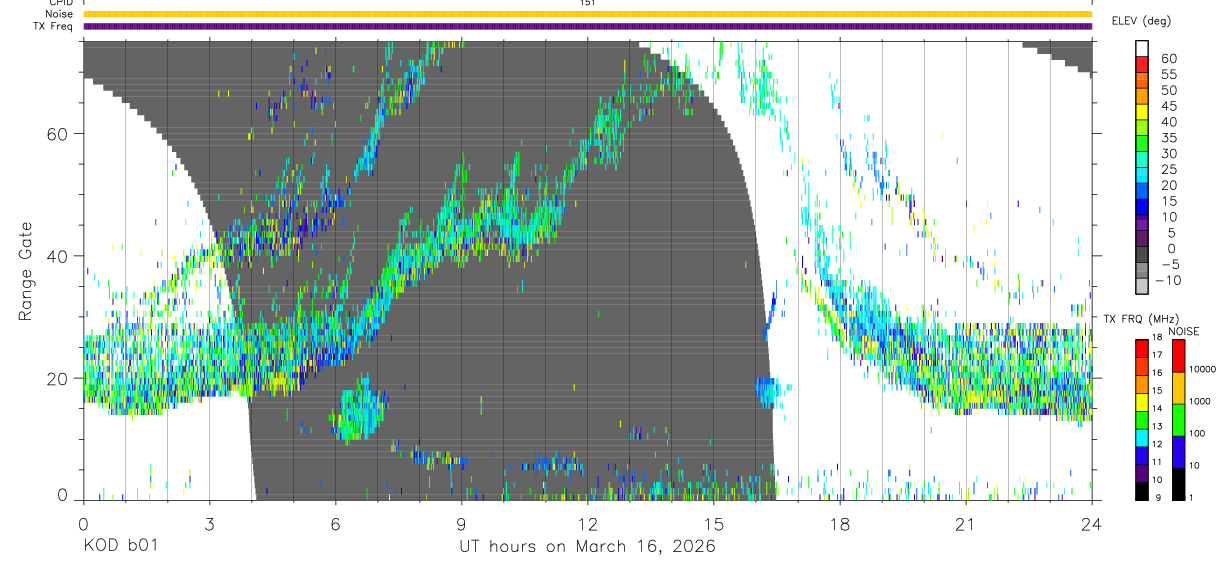
Task: Click NOISE colorbar value '100'
Action: [1197, 433]
